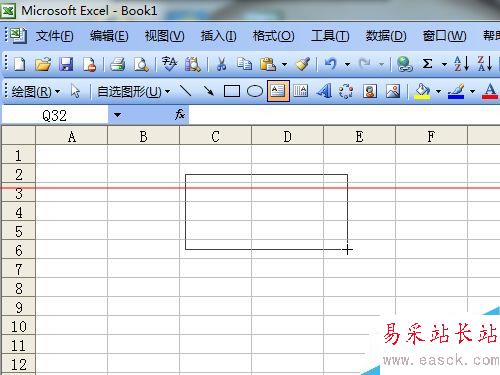
Task: Insert Diagram or Organization Chart icon
Action: tap(346, 91)
